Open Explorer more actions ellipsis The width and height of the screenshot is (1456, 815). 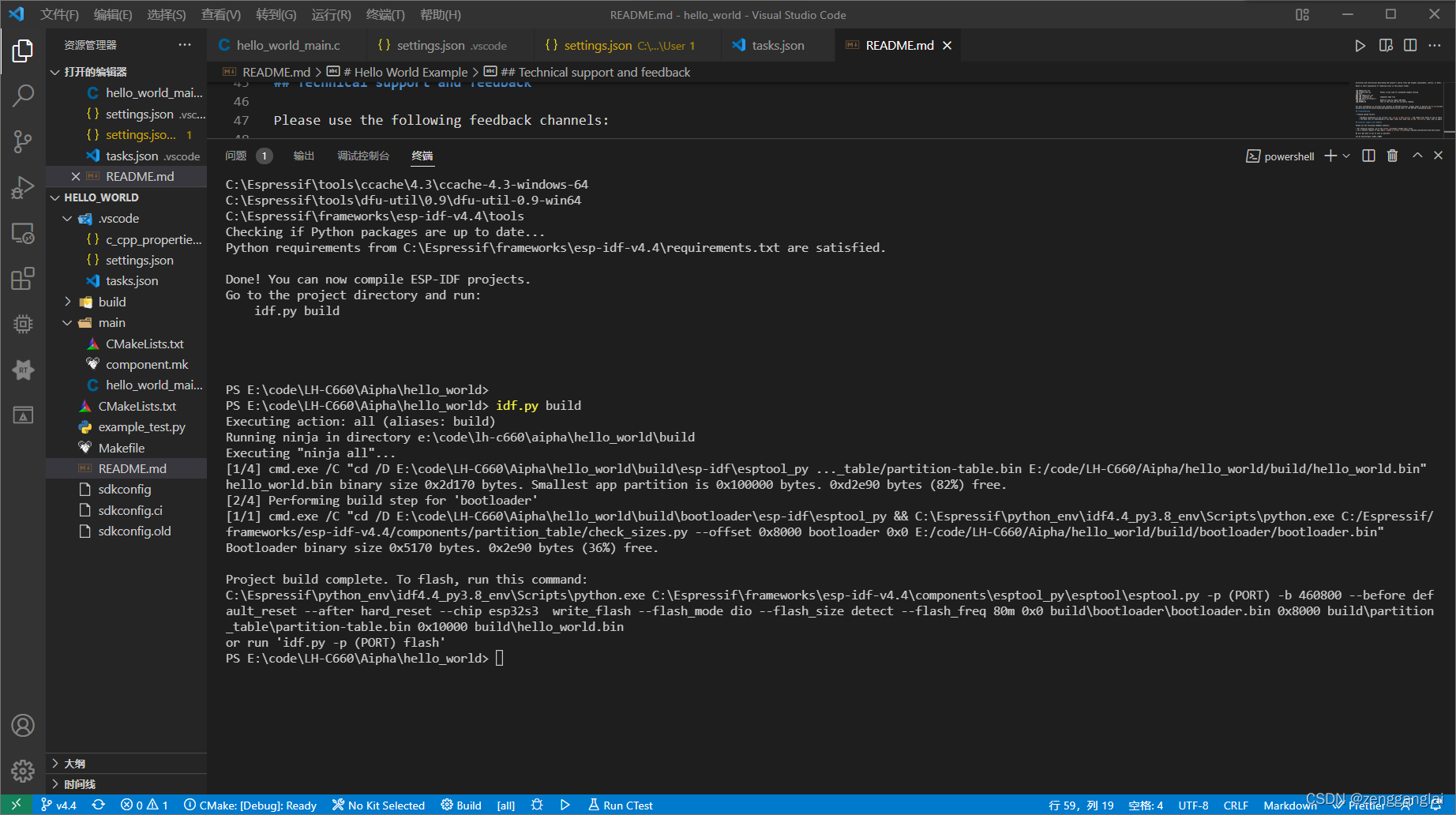pos(185,45)
